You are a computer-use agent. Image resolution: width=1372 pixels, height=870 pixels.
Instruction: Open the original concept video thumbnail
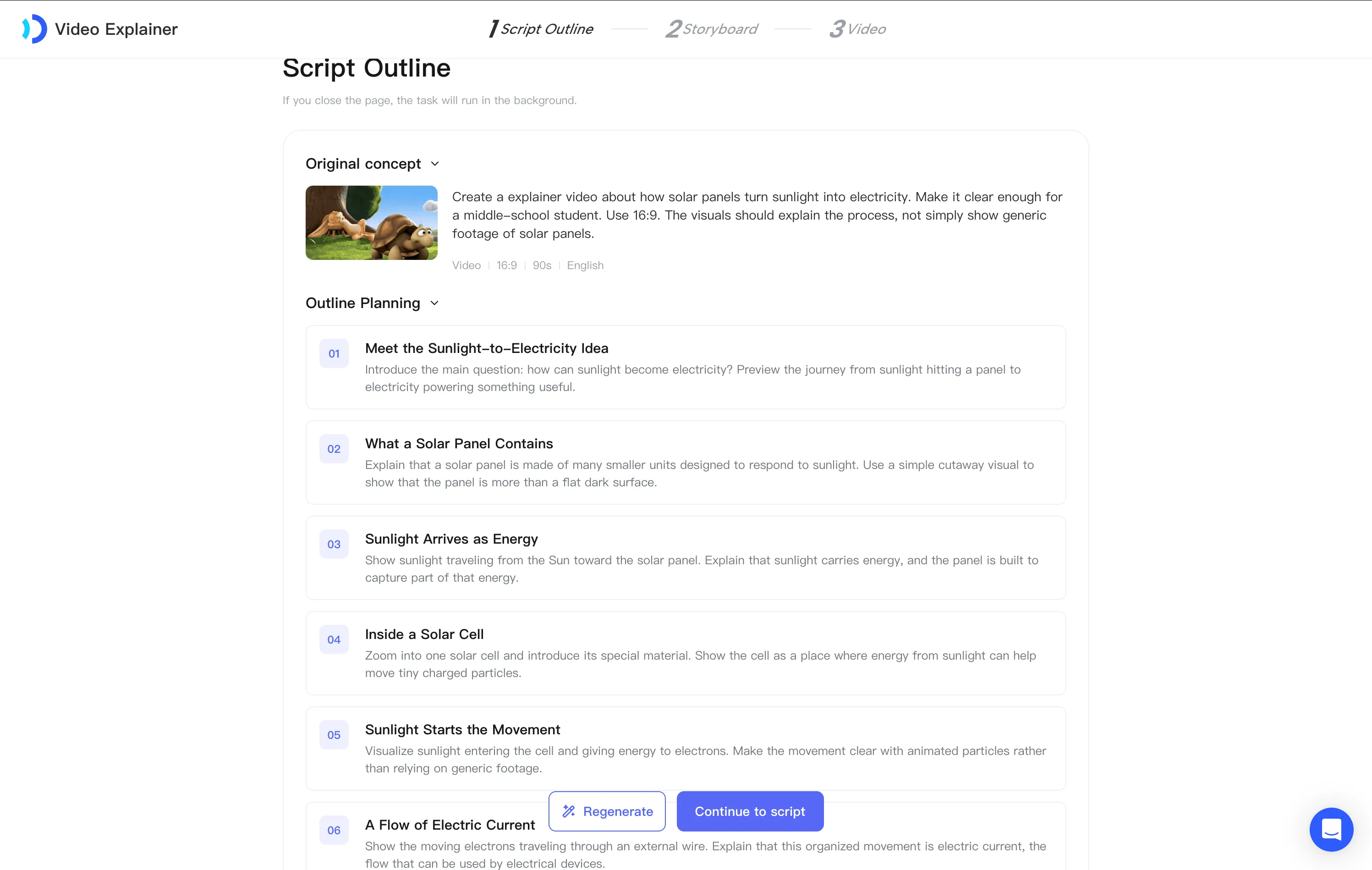pos(372,223)
